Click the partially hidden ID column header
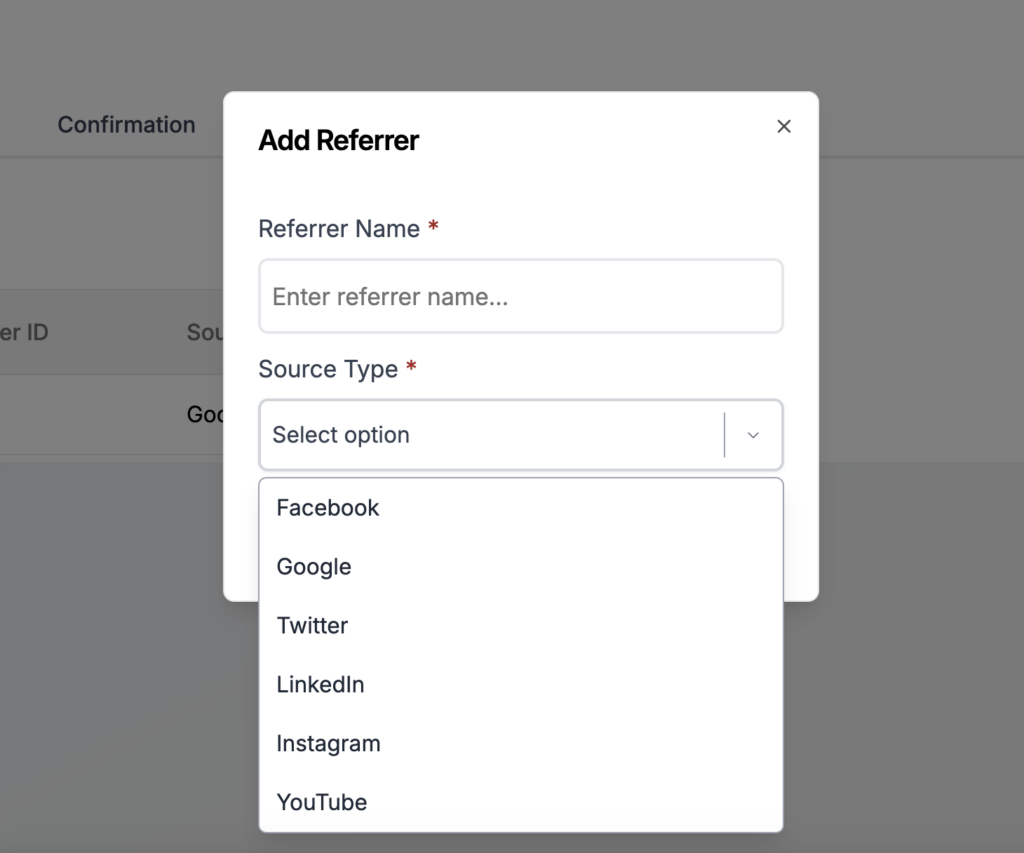Viewport: 1024px width, 853px height. point(24,332)
